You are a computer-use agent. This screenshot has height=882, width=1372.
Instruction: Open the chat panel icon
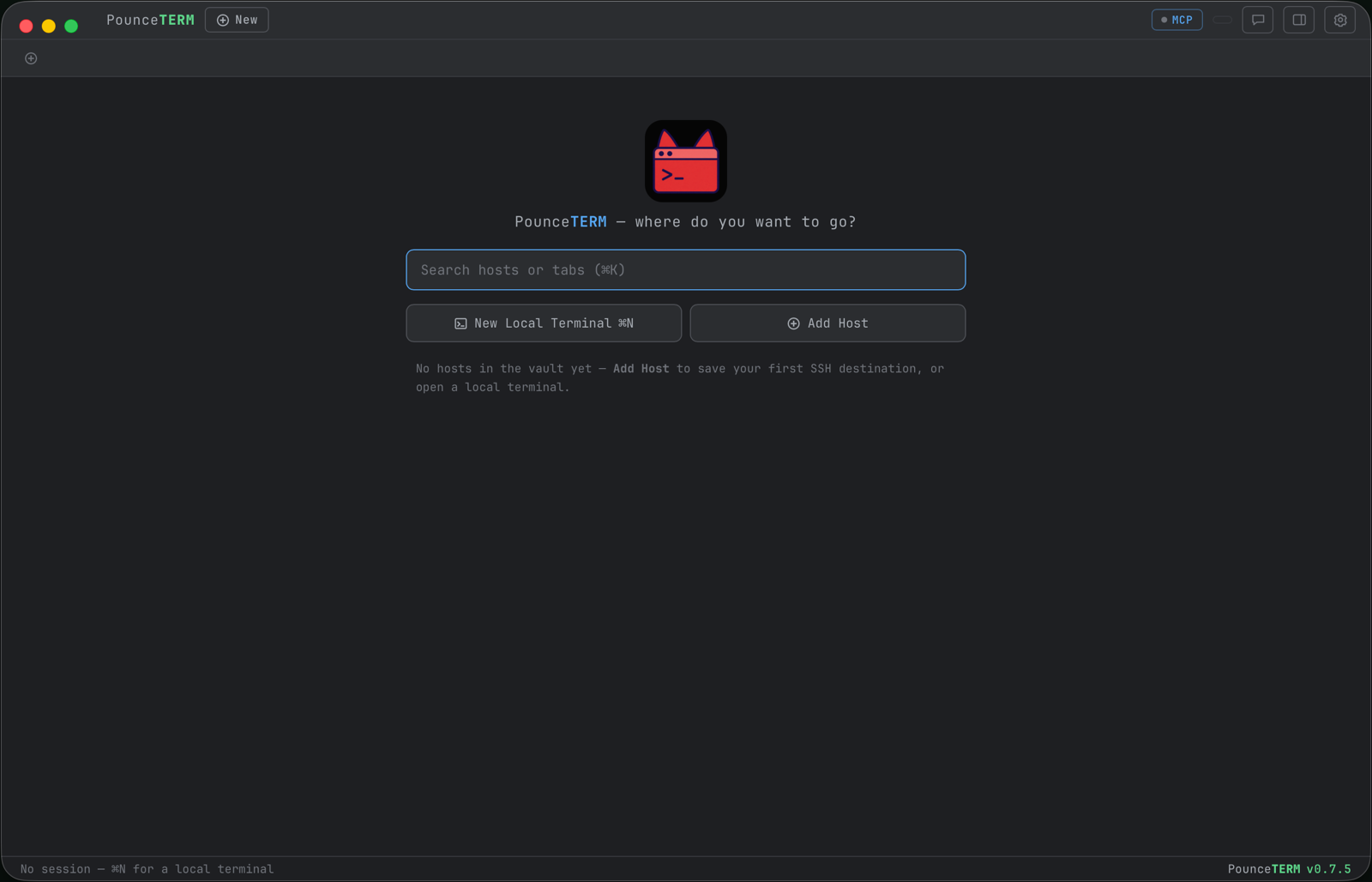(1258, 20)
